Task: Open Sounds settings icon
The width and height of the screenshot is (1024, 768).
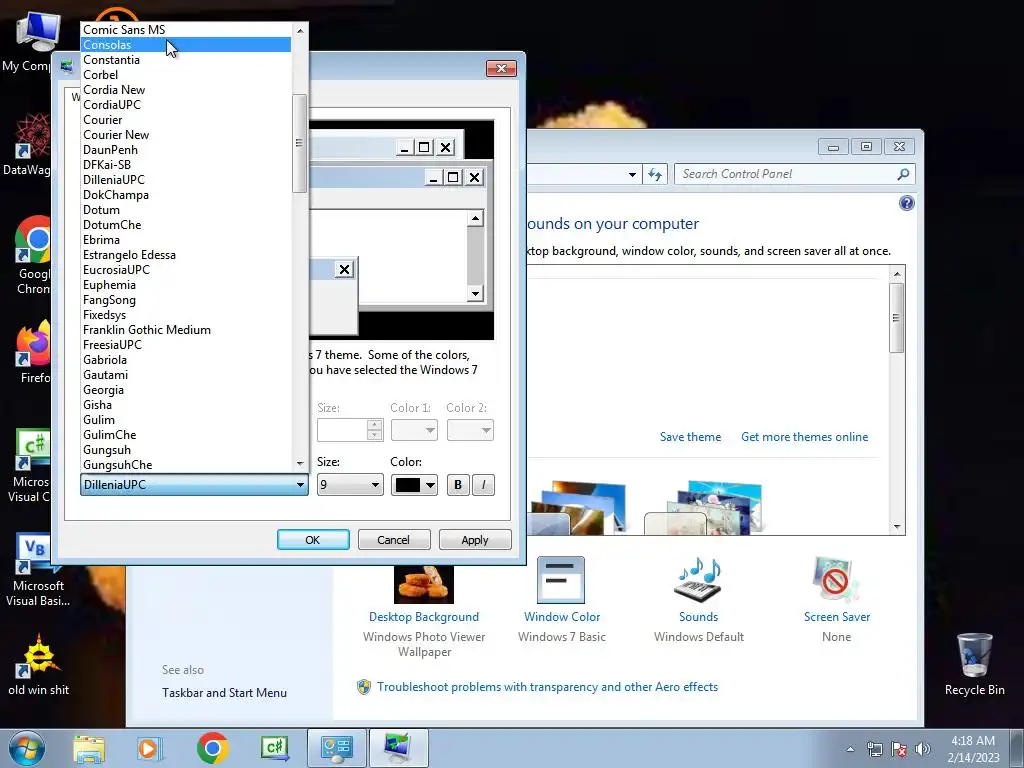Action: (698, 580)
